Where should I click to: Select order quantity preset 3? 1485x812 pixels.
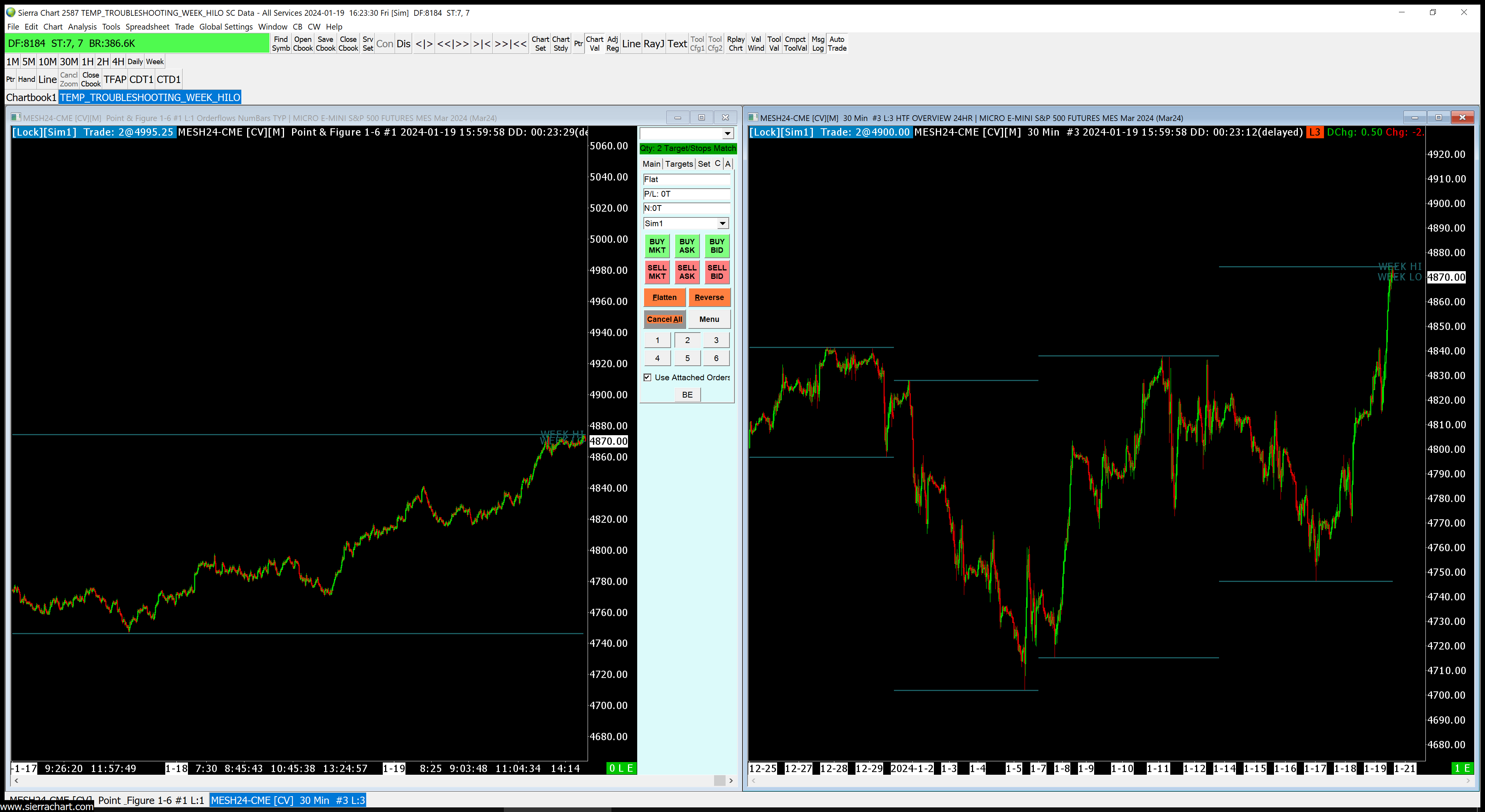click(x=716, y=341)
